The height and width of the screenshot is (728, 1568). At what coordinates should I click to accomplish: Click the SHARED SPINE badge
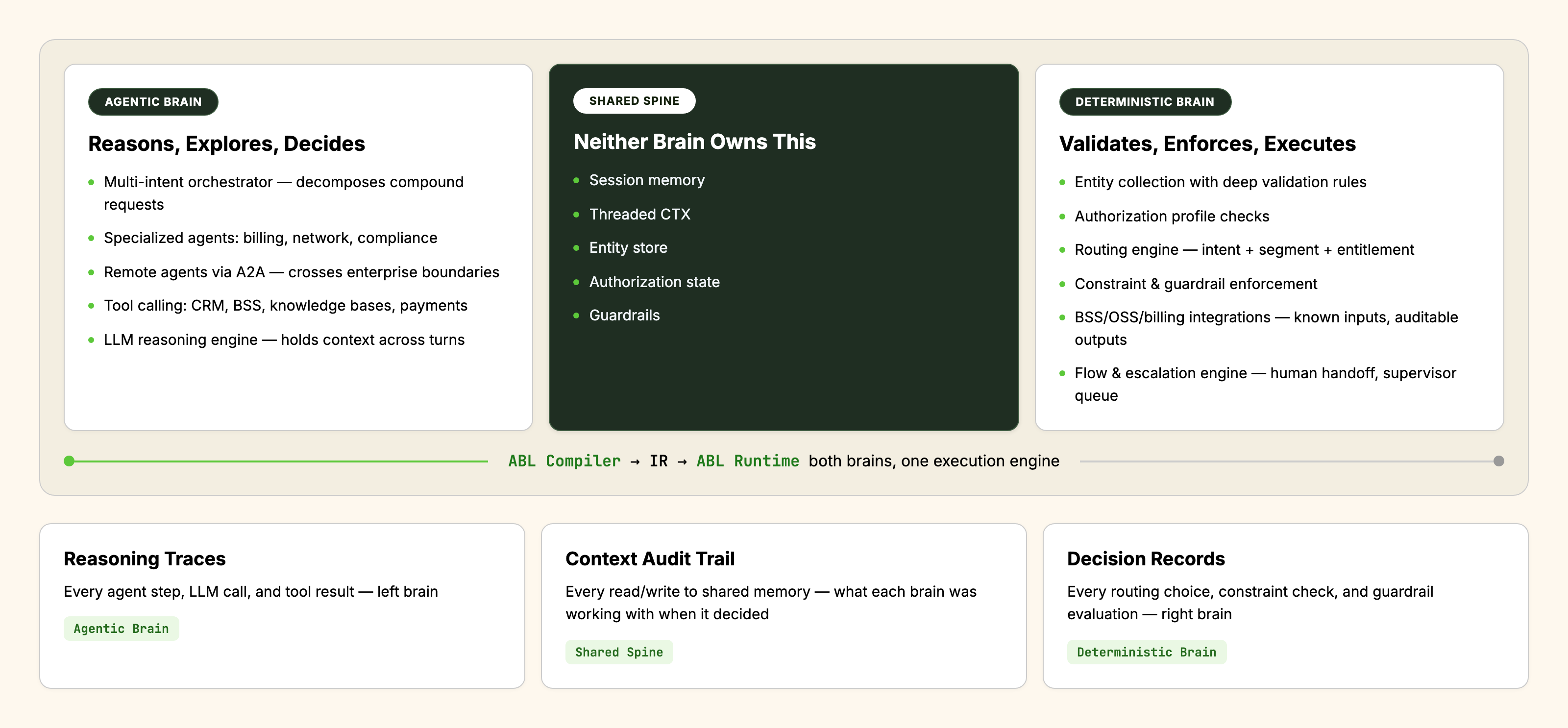tap(634, 101)
